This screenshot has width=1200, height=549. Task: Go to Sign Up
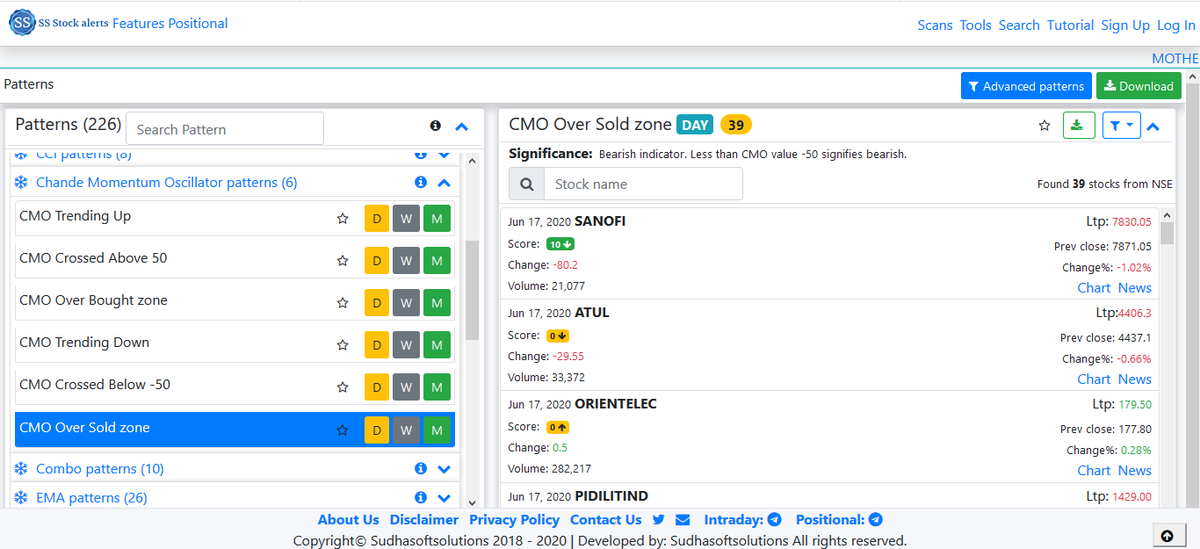point(1125,25)
